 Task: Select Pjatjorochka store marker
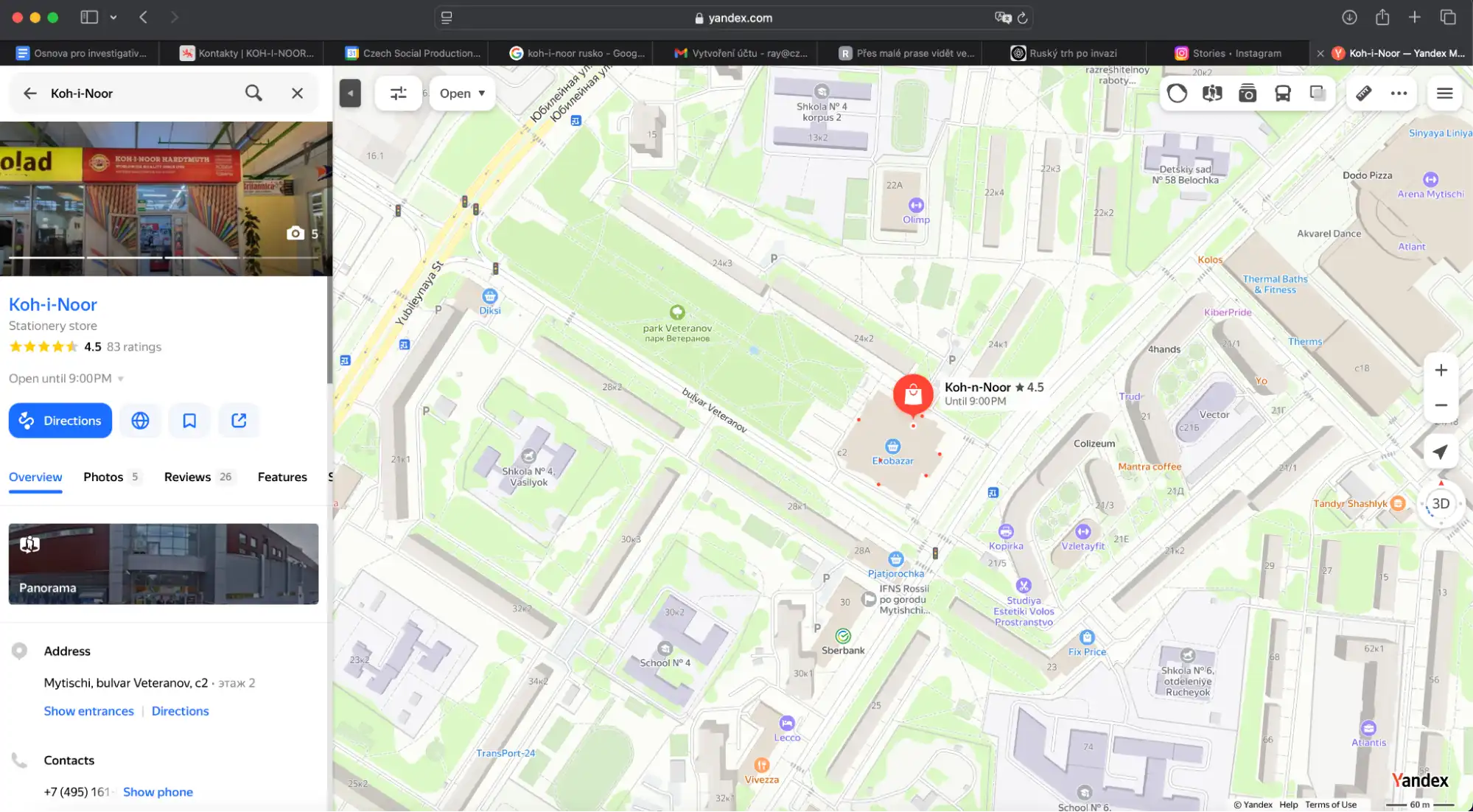coord(895,559)
